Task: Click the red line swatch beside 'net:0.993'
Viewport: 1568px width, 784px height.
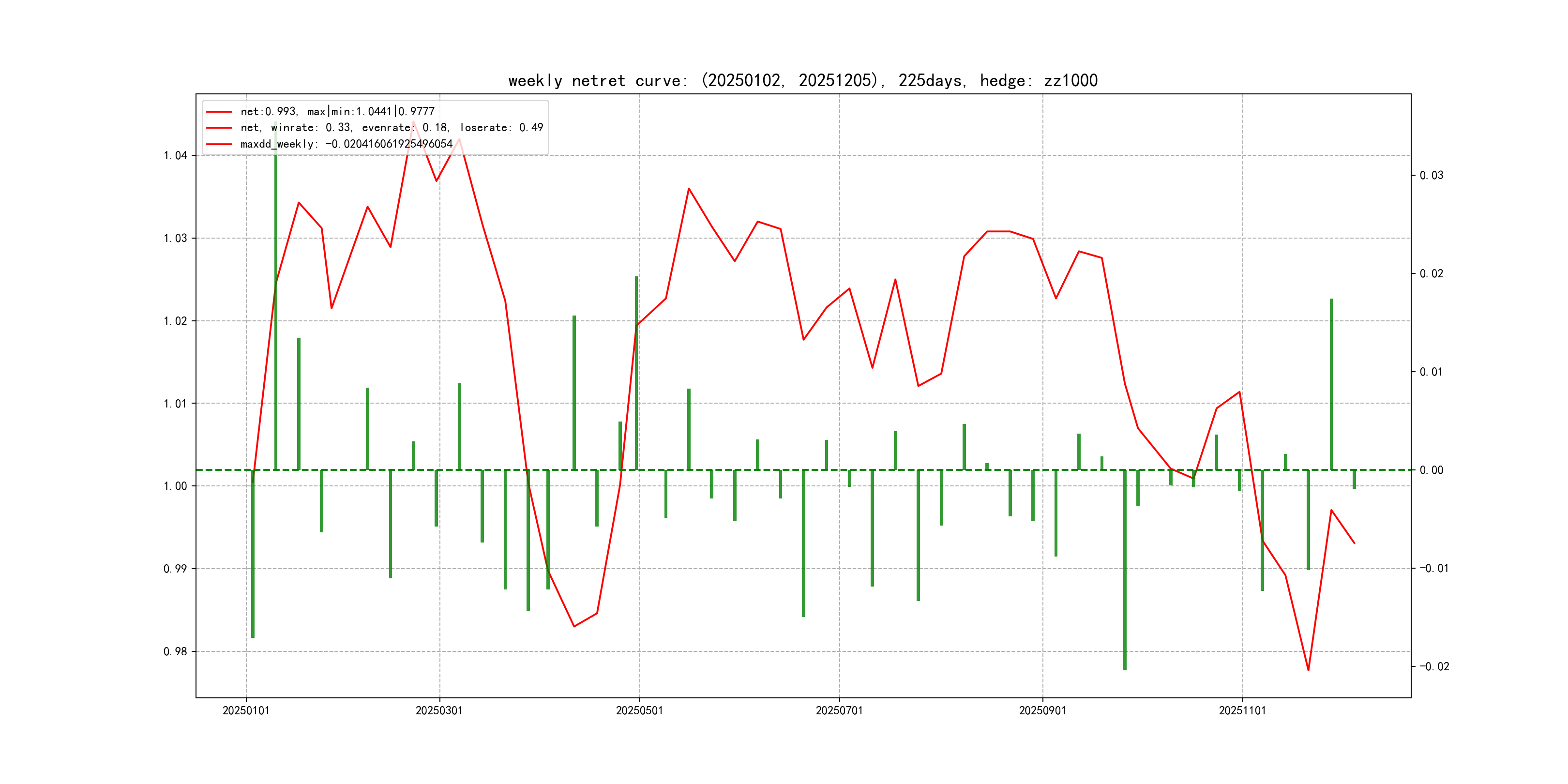Action: 219,112
